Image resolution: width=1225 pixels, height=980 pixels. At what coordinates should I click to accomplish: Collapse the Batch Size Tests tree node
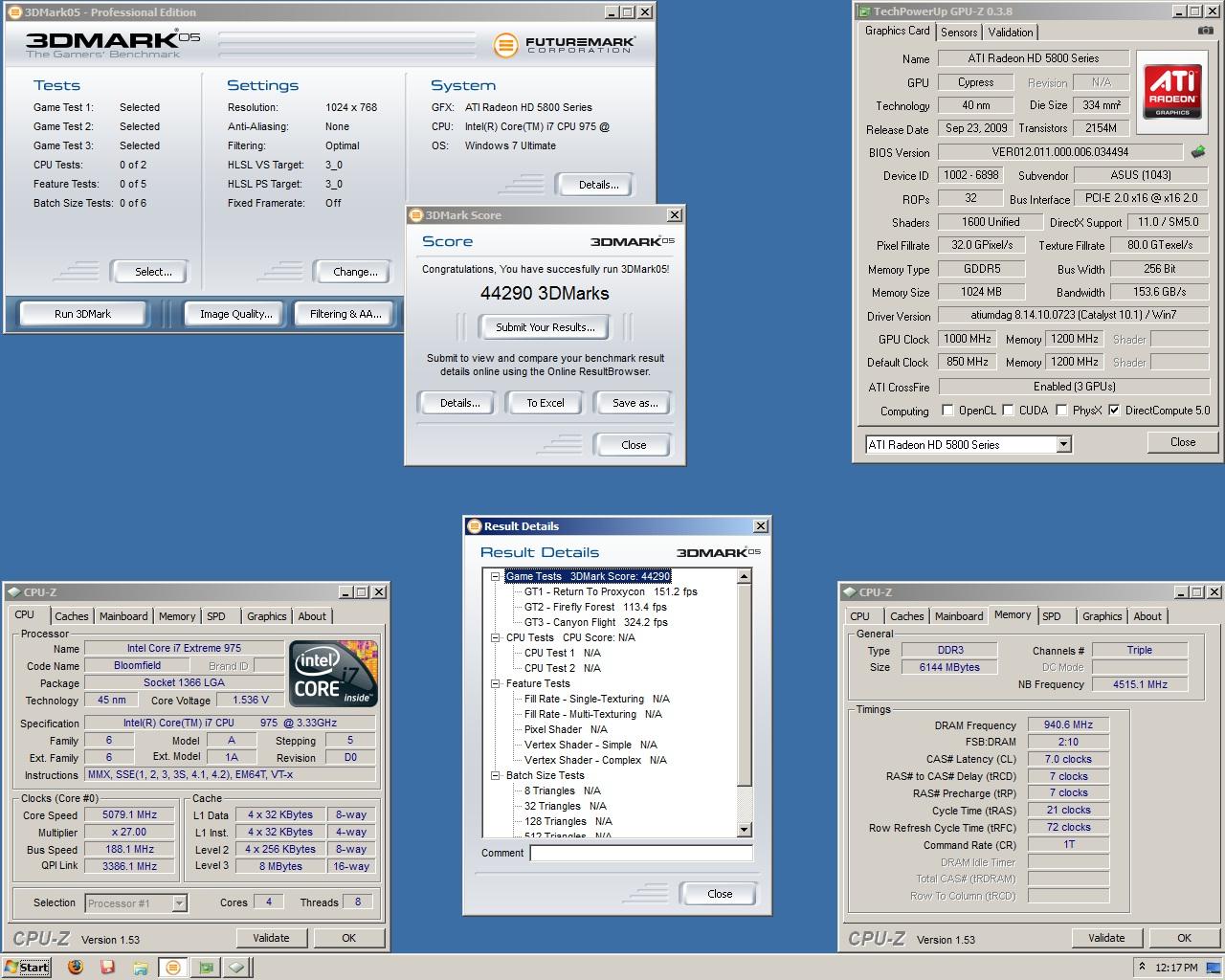496,775
